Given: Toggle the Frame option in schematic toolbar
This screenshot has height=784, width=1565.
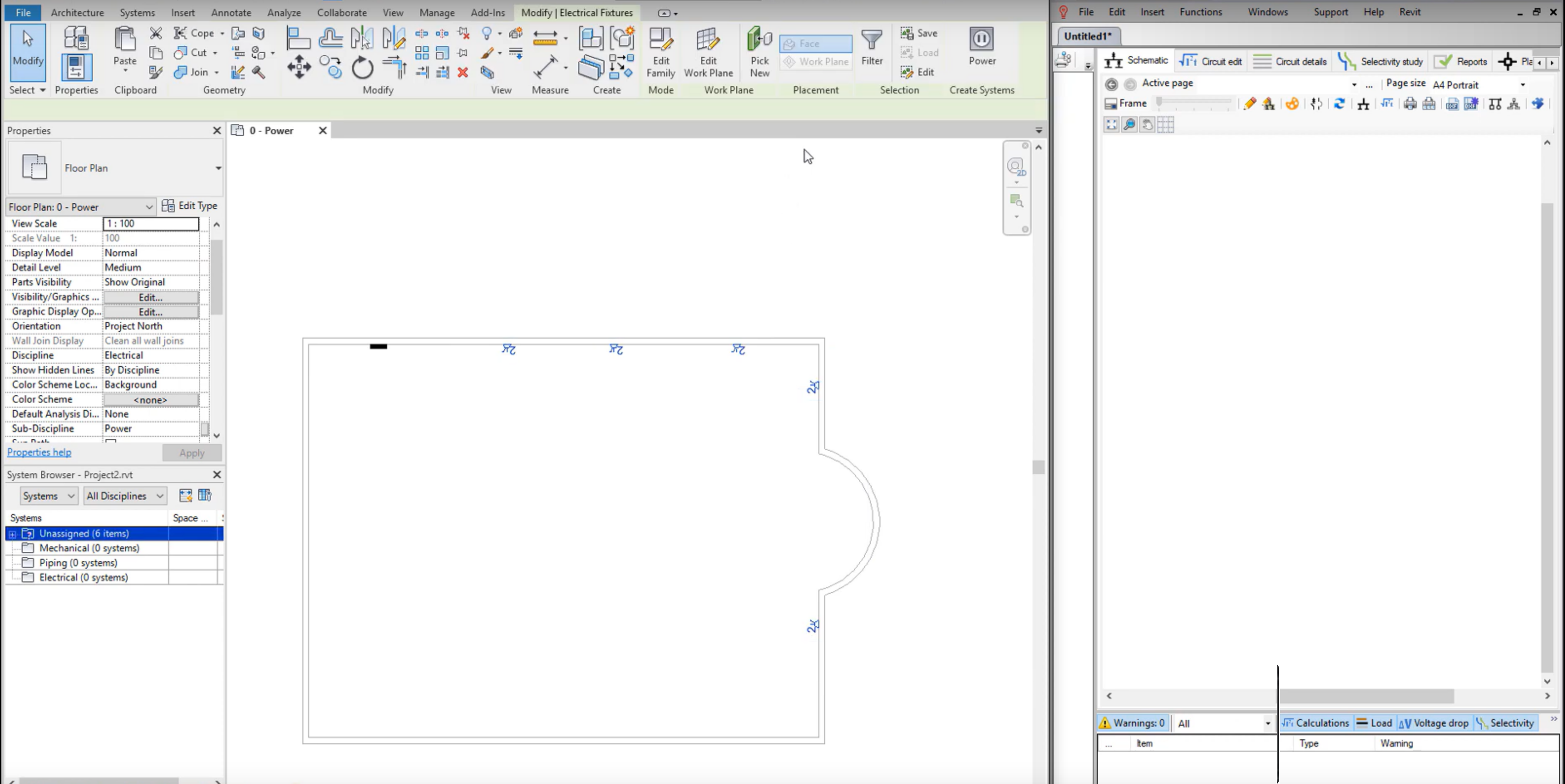Looking at the screenshot, I should pyautogui.click(x=1125, y=104).
